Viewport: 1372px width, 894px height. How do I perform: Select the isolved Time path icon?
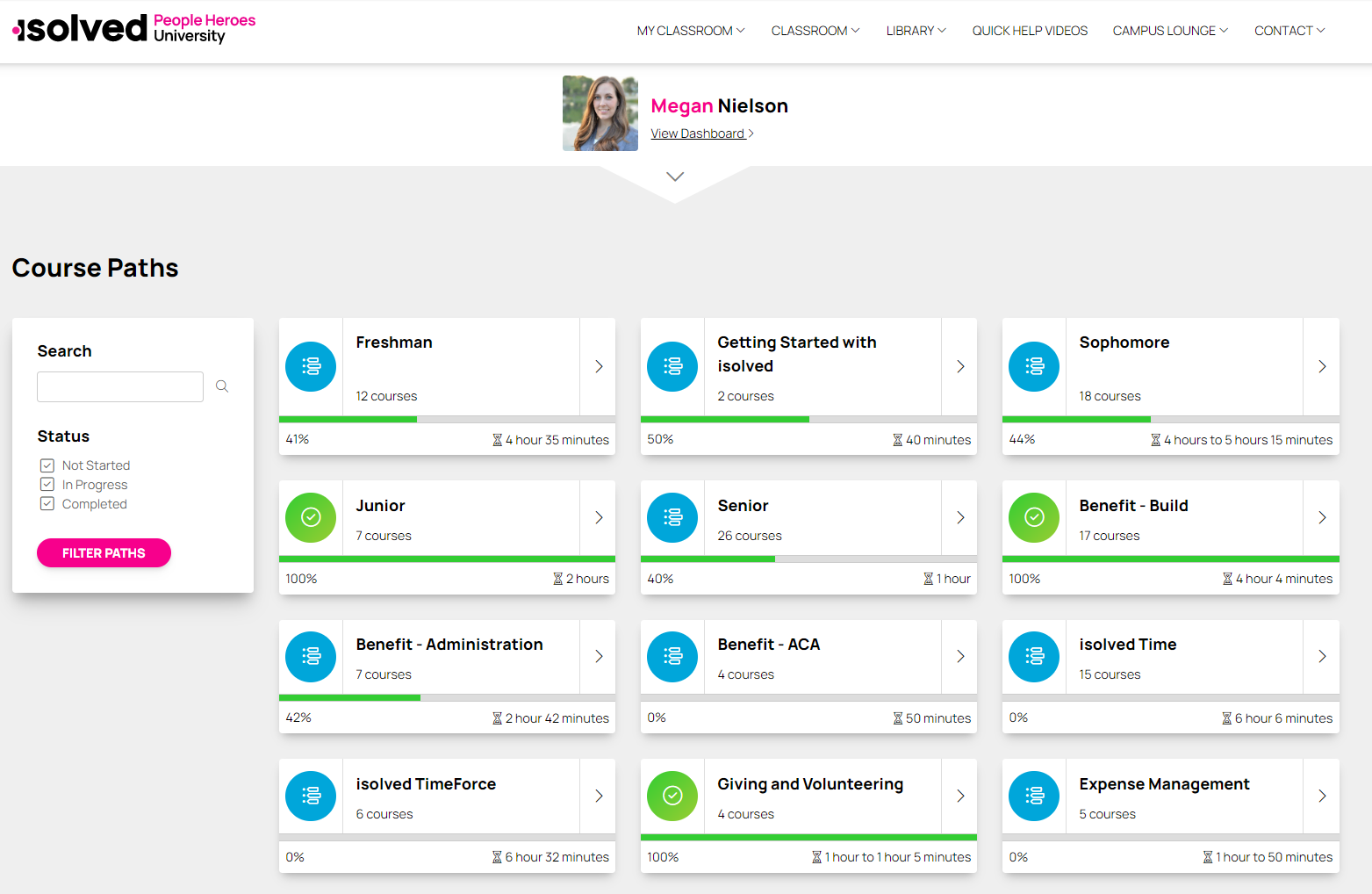pos(1034,656)
